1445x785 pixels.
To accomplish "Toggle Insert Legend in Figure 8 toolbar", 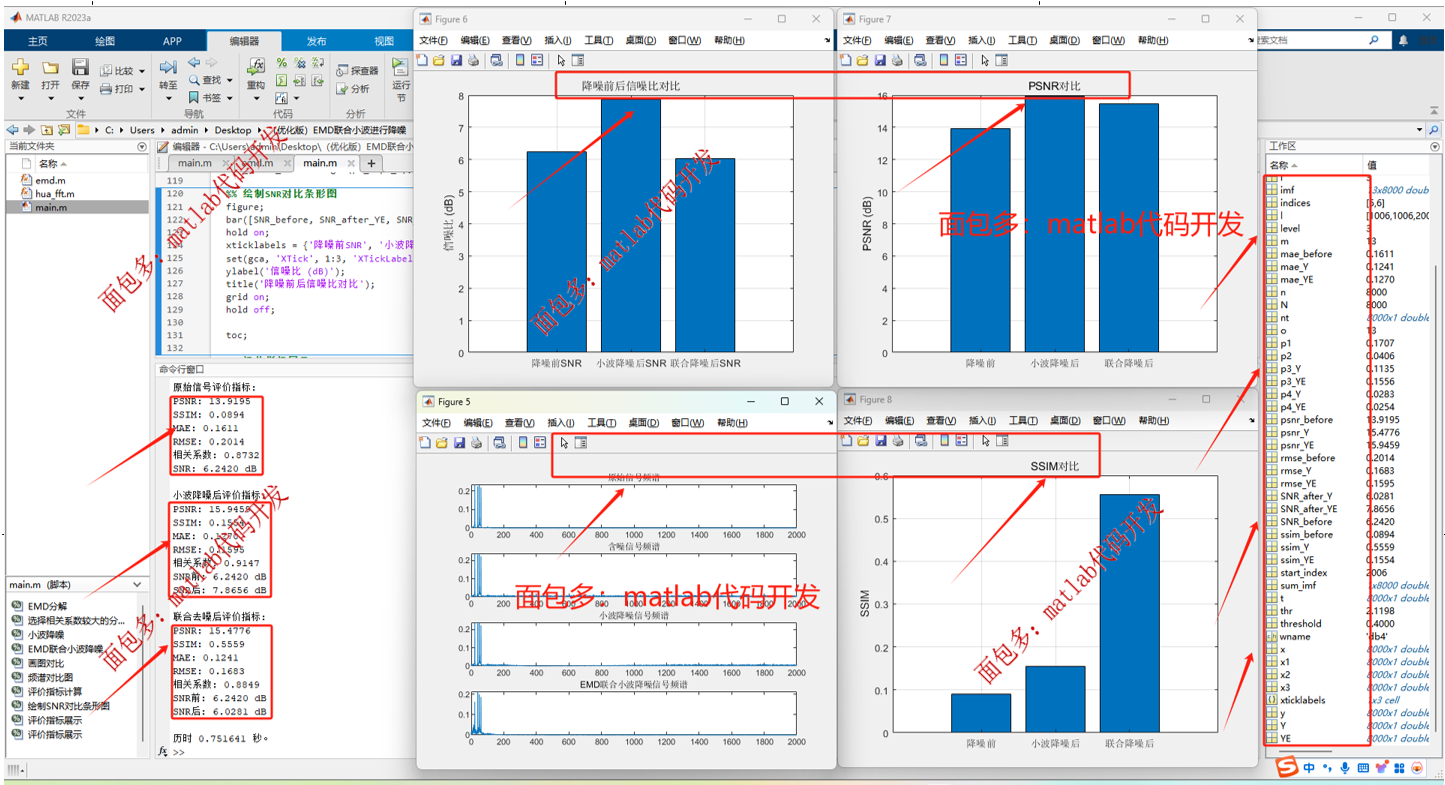I will 961,440.
